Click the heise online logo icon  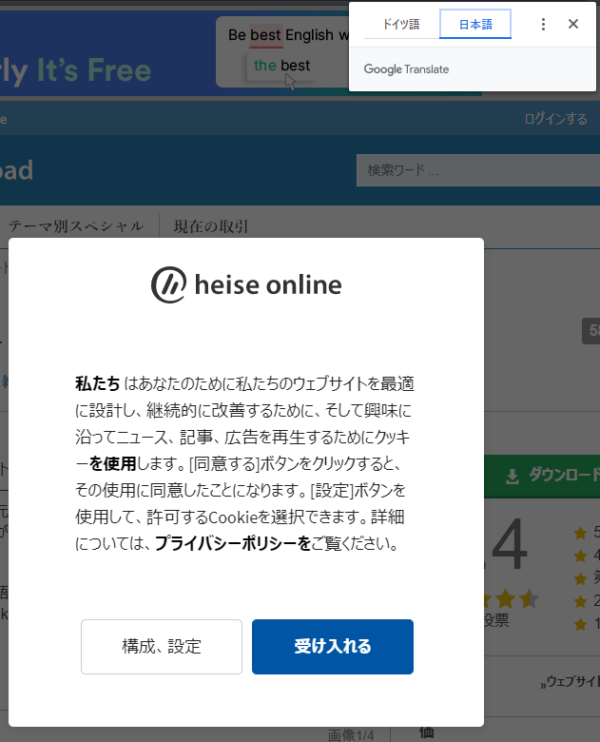pyautogui.click(x=169, y=285)
